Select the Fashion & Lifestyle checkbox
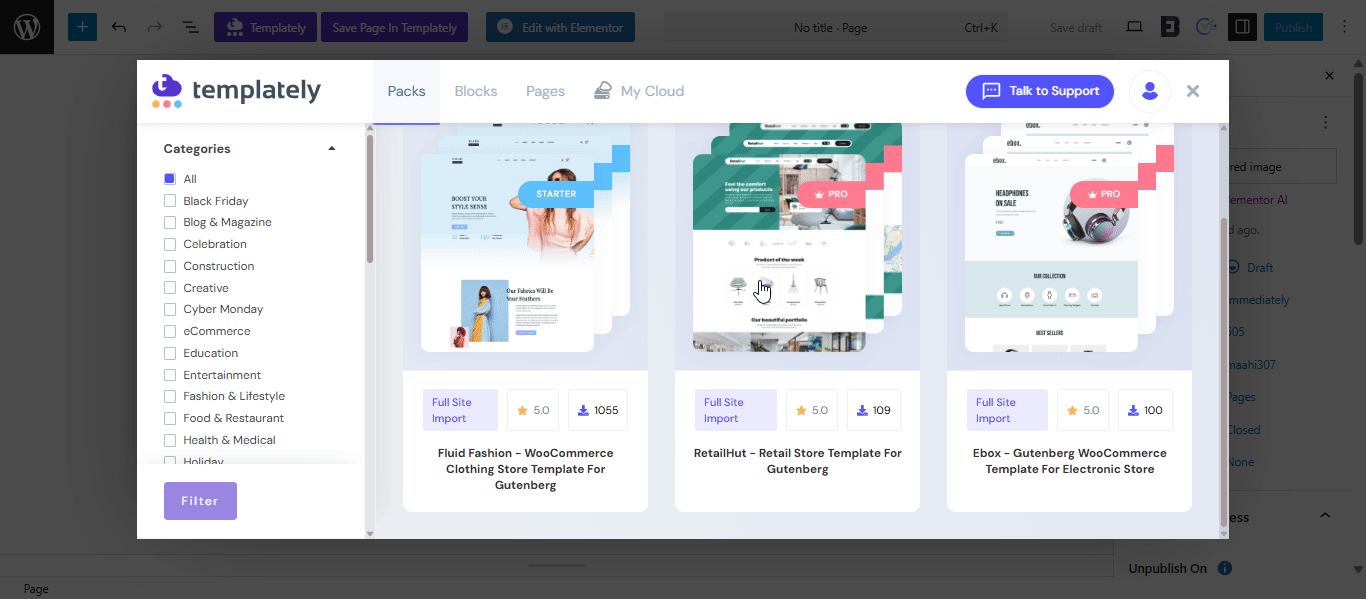Viewport: 1366px width, 599px height. (x=170, y=396)
